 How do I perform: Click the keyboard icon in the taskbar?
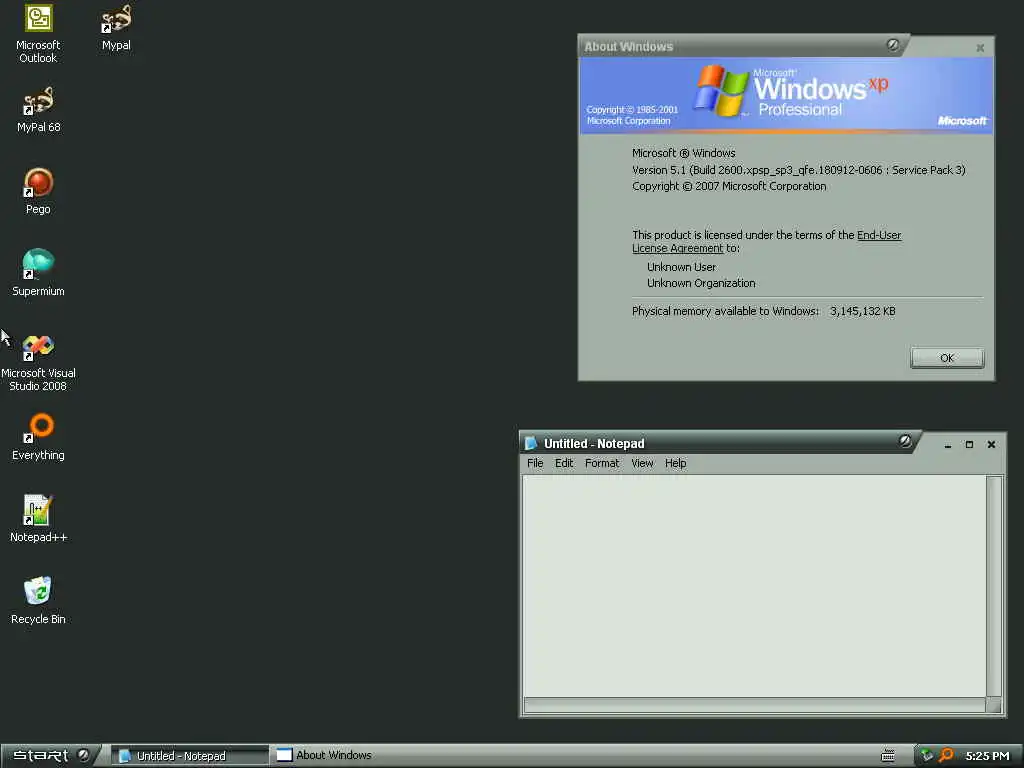pos(888,756)
